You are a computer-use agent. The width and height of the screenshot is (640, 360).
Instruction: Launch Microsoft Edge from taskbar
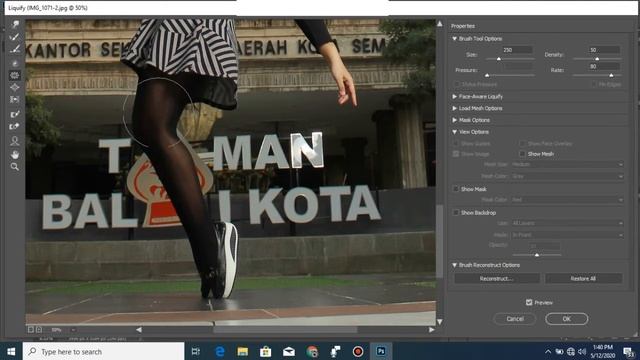tap(220, 351)
